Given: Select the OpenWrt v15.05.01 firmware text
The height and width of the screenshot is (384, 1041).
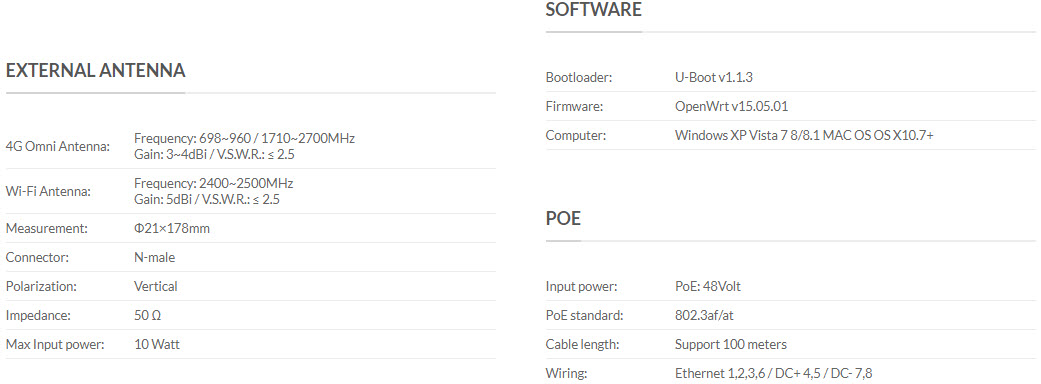Looking at the screenshot, I should pos(732,106).
